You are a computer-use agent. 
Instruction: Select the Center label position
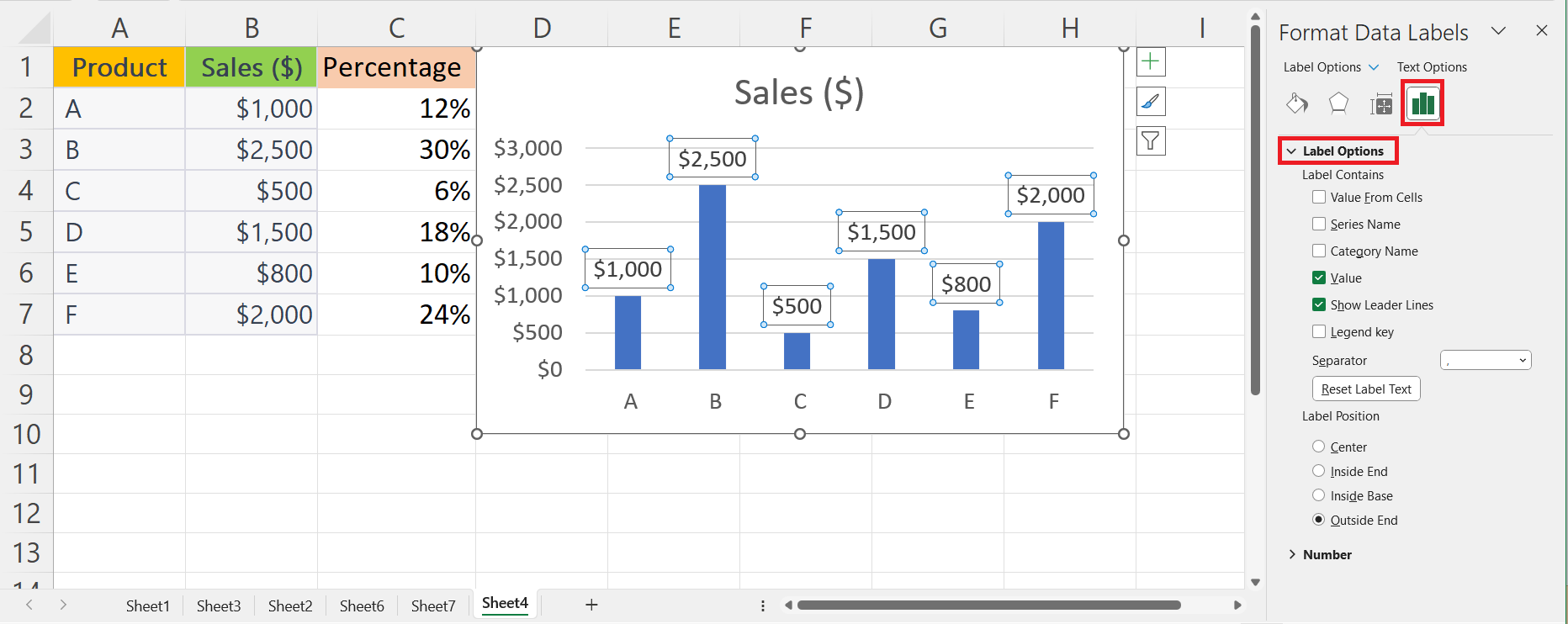point(1319,447)
